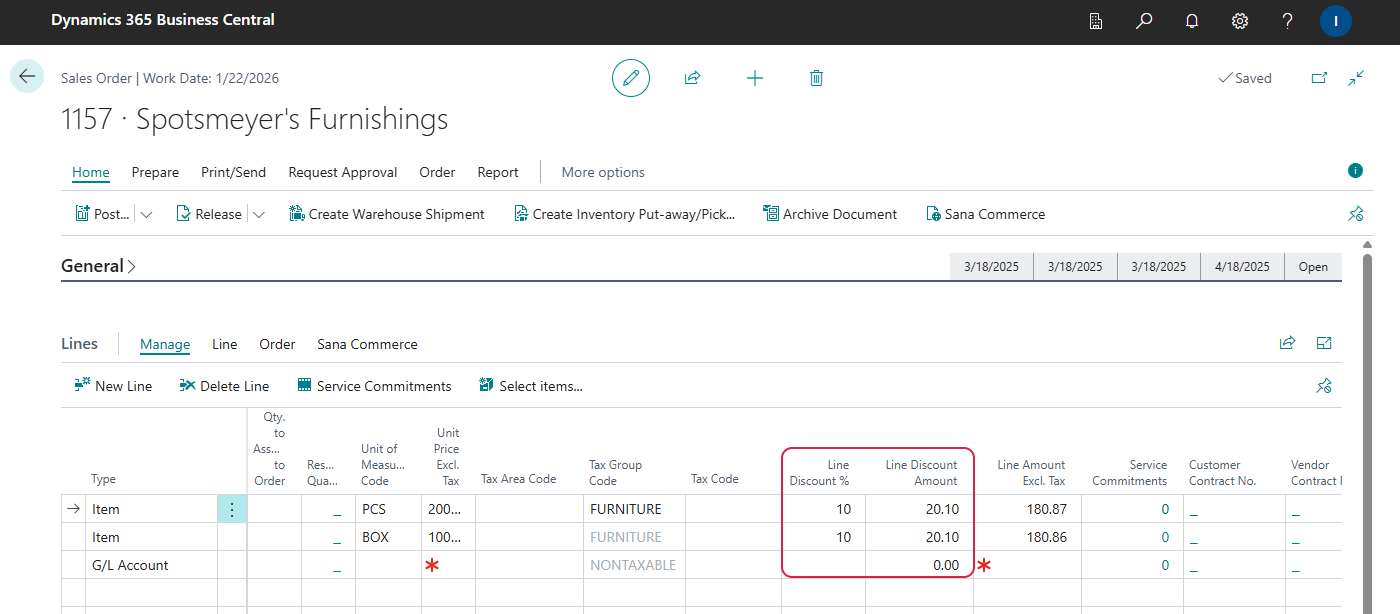Click the Line Discount Amount column header
The height and width of the screenshot is (614, 1400).
pyautogui.click(x=921, y=472)
